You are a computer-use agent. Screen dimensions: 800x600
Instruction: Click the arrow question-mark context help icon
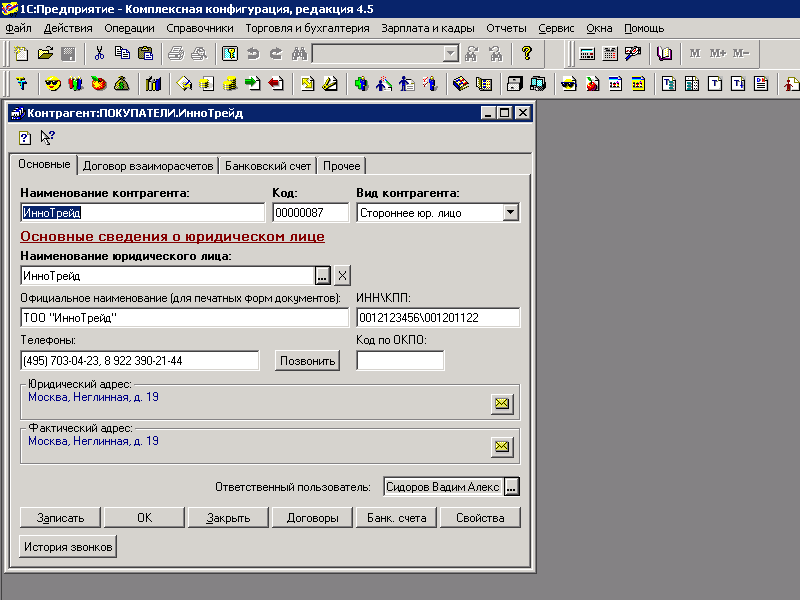[x=47, y=138]
